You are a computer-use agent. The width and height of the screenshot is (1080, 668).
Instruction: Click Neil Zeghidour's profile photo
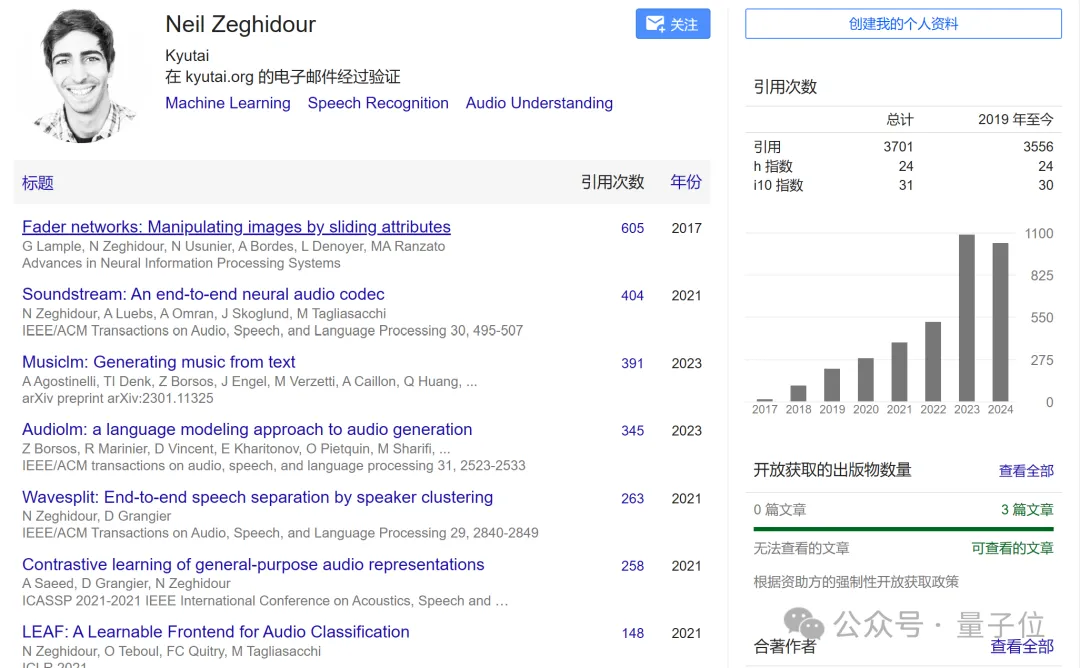pyautogui.click(x=85, y=76)
